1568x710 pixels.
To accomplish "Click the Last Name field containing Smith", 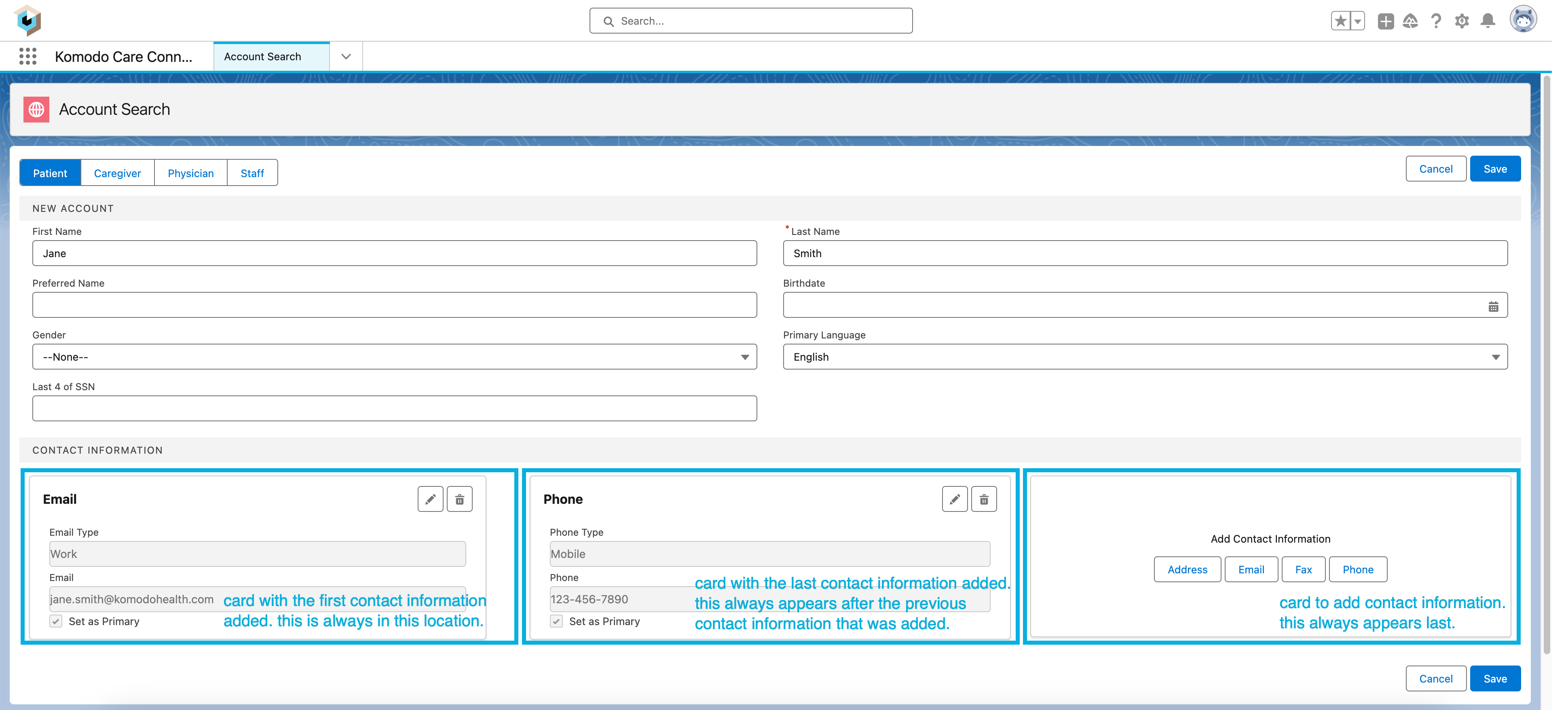I will 1145,253.
